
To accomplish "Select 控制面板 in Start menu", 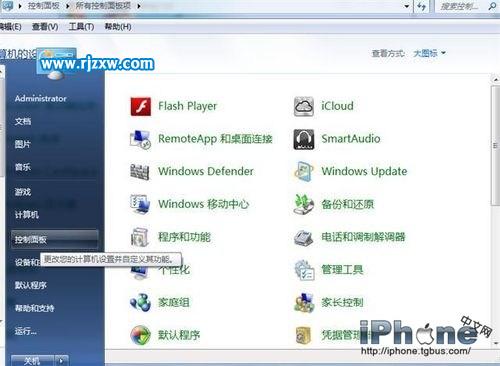I will pyautogui.click(x=54, y=239).
